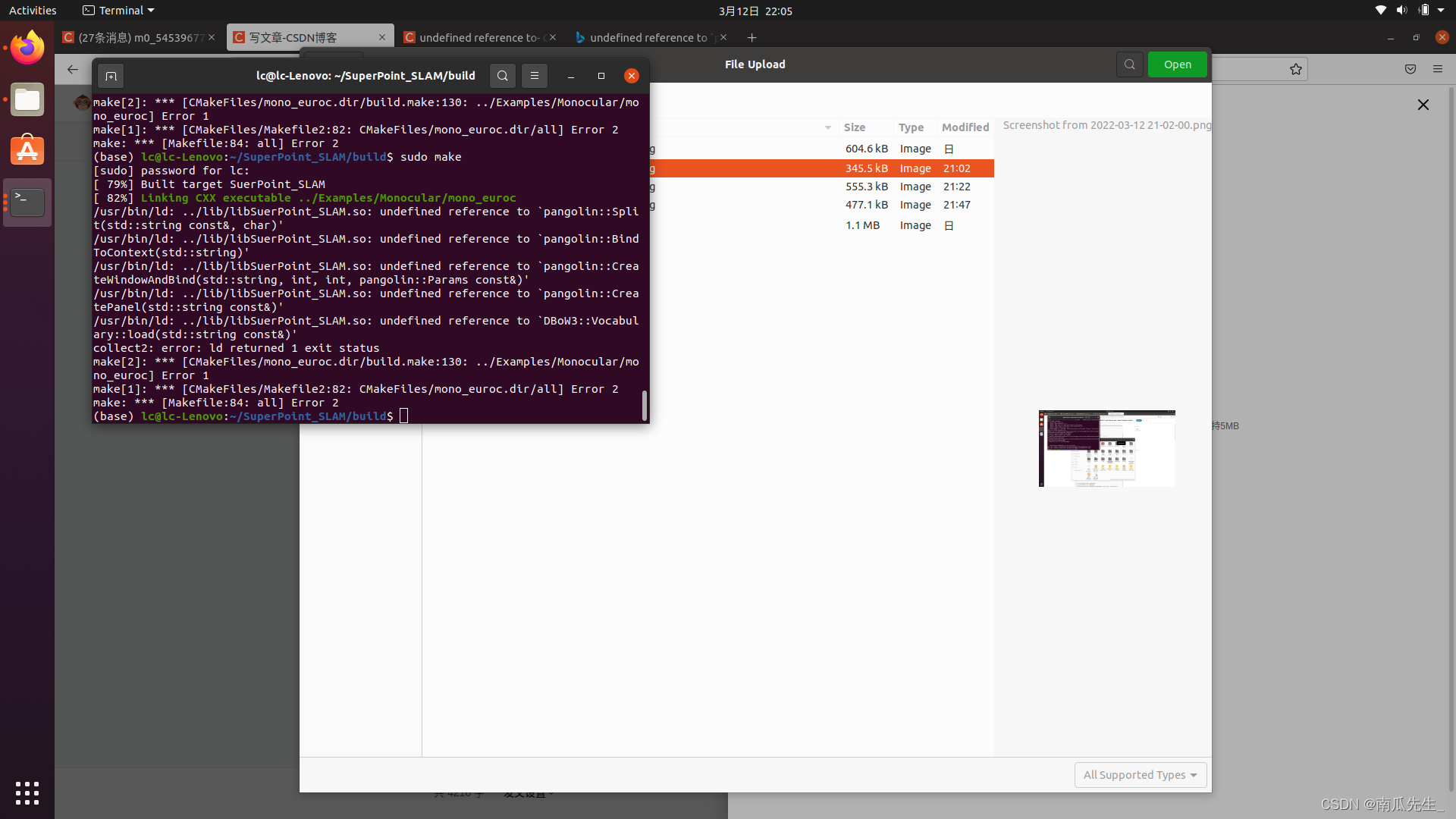Expand the All Supported Types dropdown
The width and height of the screenshot is (1456, 819).
pos(1140,774)
